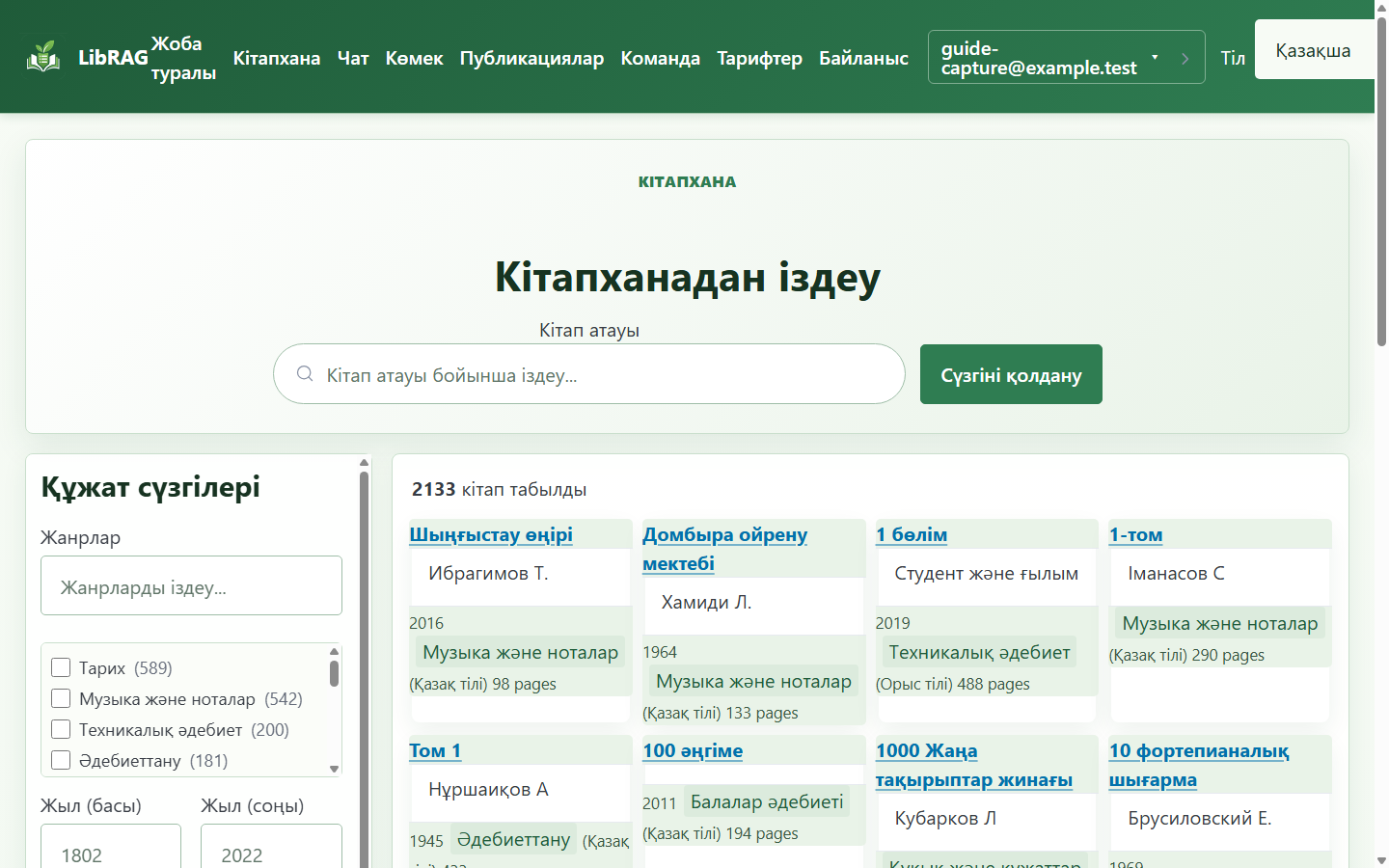Click the Жанрларды іздеу genre search box
This screenshot has width=1389, height=868.
(191, 585)
